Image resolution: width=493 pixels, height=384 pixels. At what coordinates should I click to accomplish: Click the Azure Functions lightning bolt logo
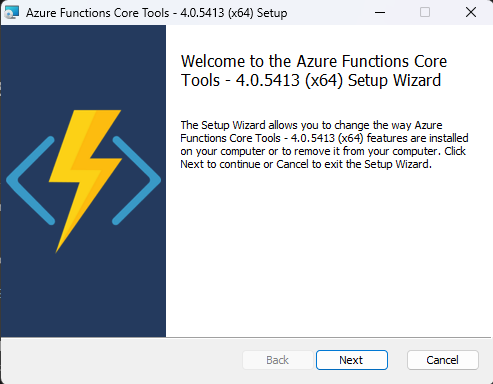tap(83, 181)
